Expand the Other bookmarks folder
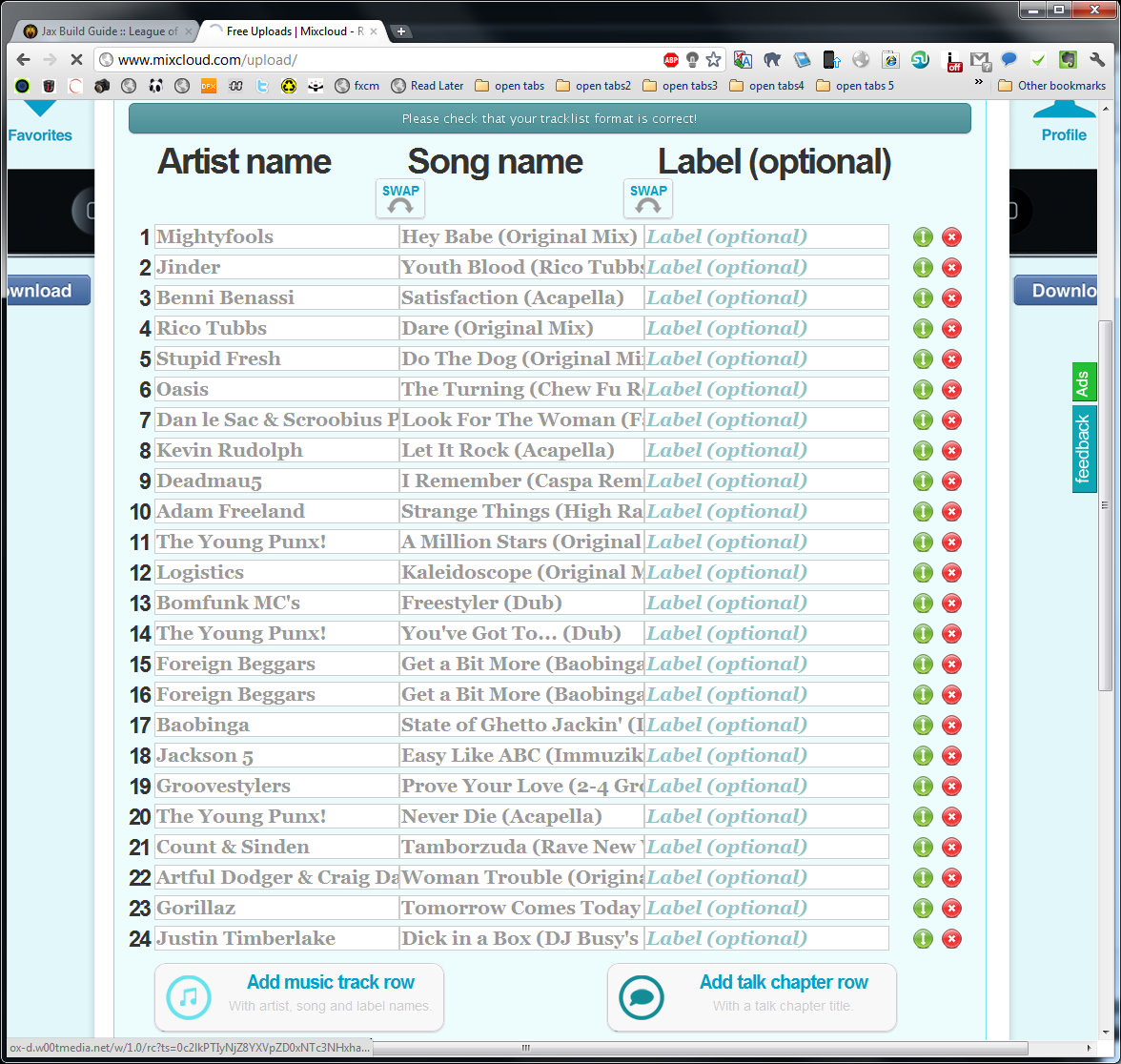 pyautogui.click(x=1052, y=86)
